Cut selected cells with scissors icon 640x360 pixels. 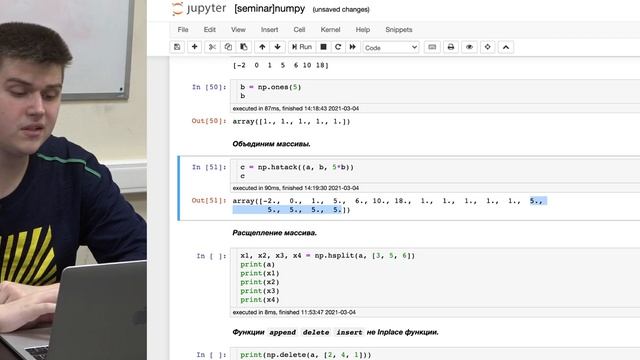[x=212, y=47]
